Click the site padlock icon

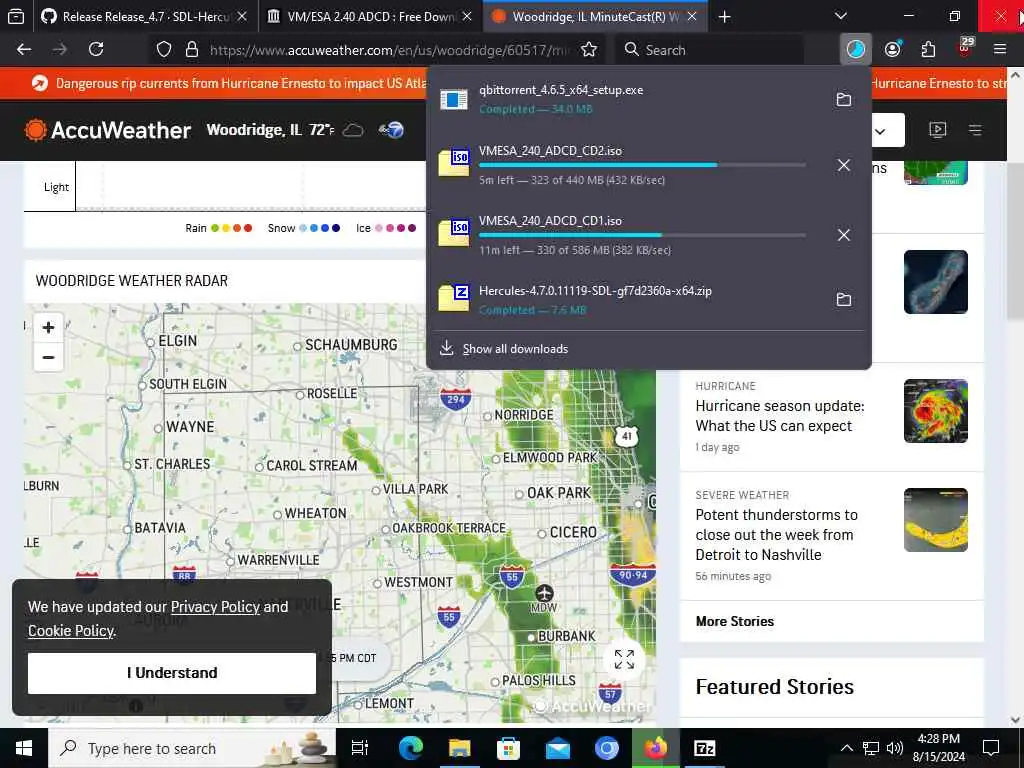coord(191,50)
